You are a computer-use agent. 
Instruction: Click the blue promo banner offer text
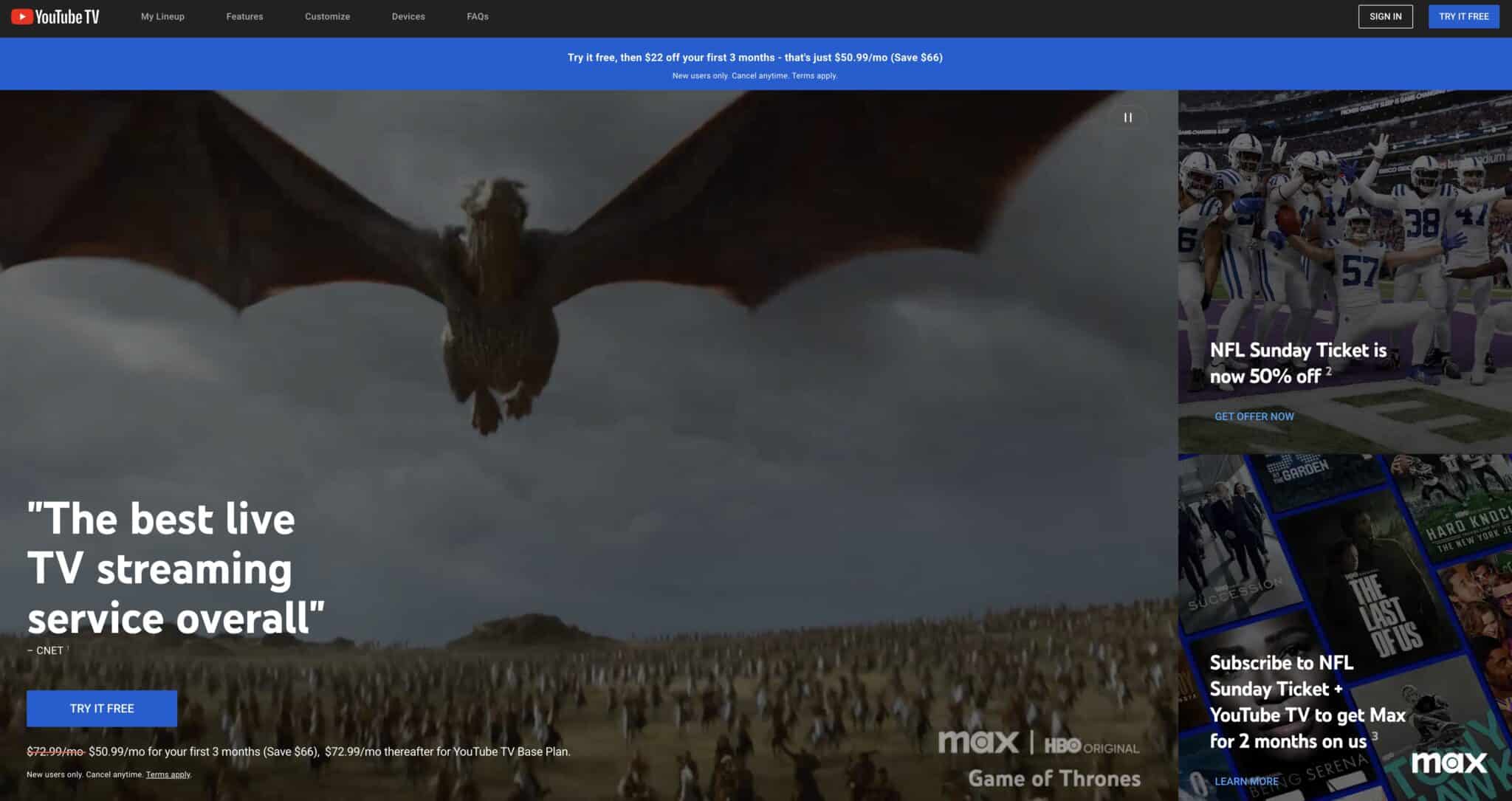tap(755, 58)
